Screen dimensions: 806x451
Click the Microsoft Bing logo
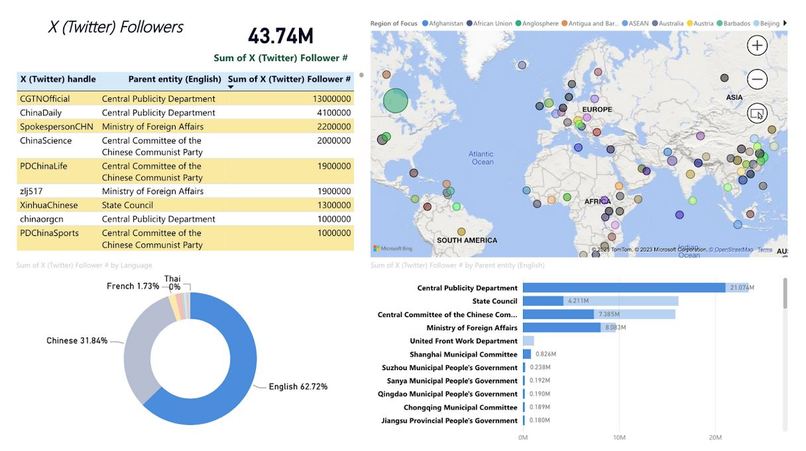[393, 248]
